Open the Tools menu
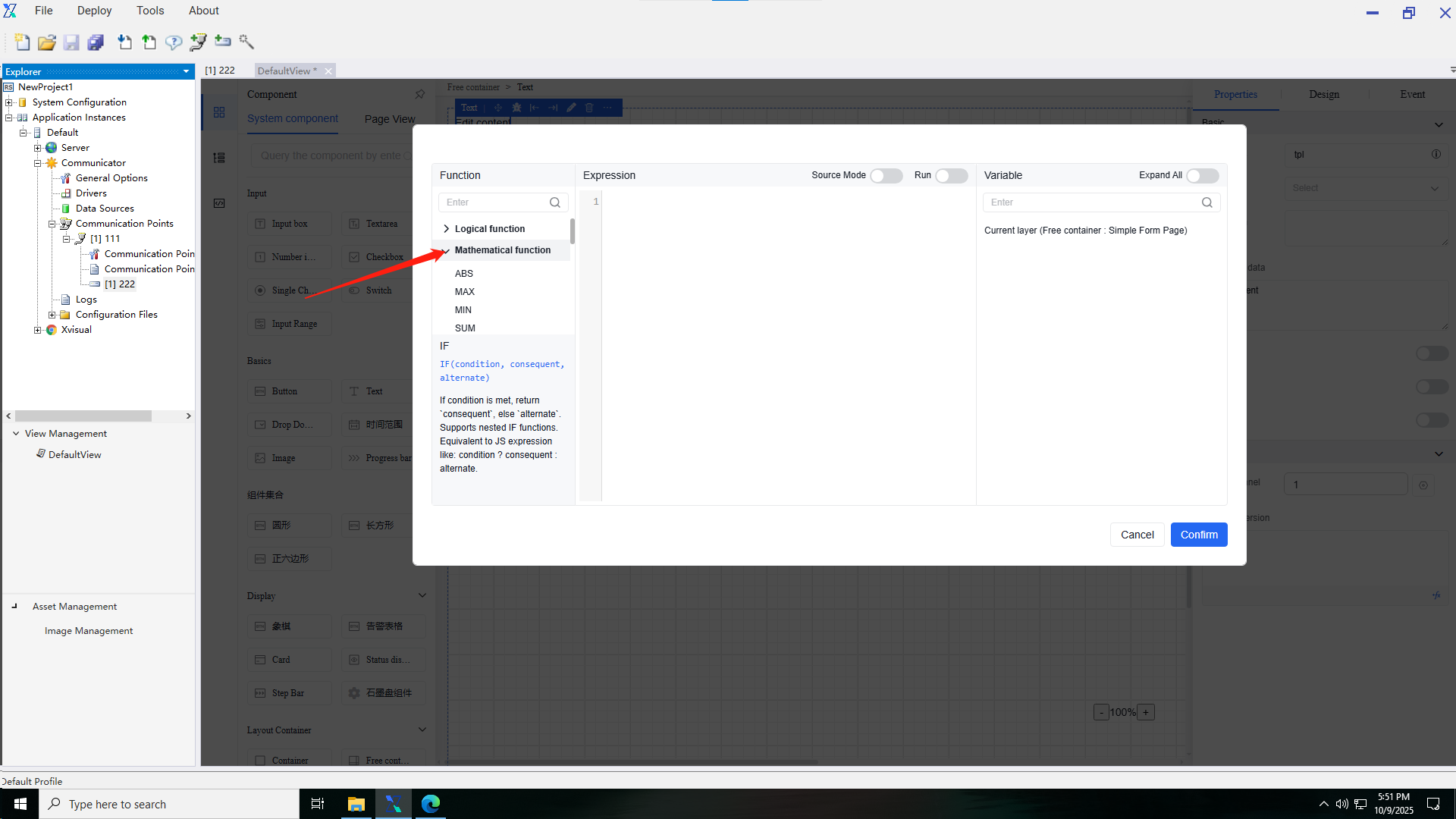This screenshot has height=819, width=1456. pos(150,11)
